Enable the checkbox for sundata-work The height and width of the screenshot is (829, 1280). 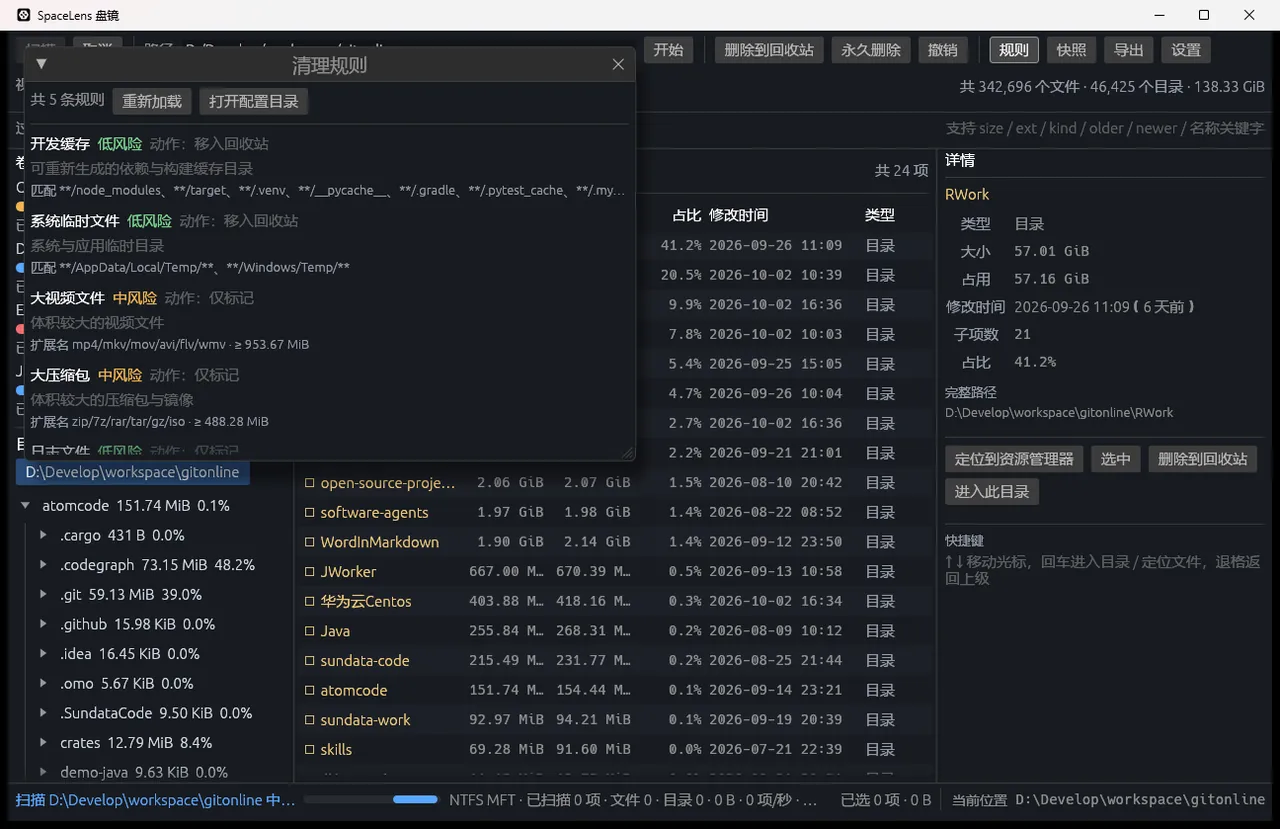pyautogui.click(x=310, y=720)
